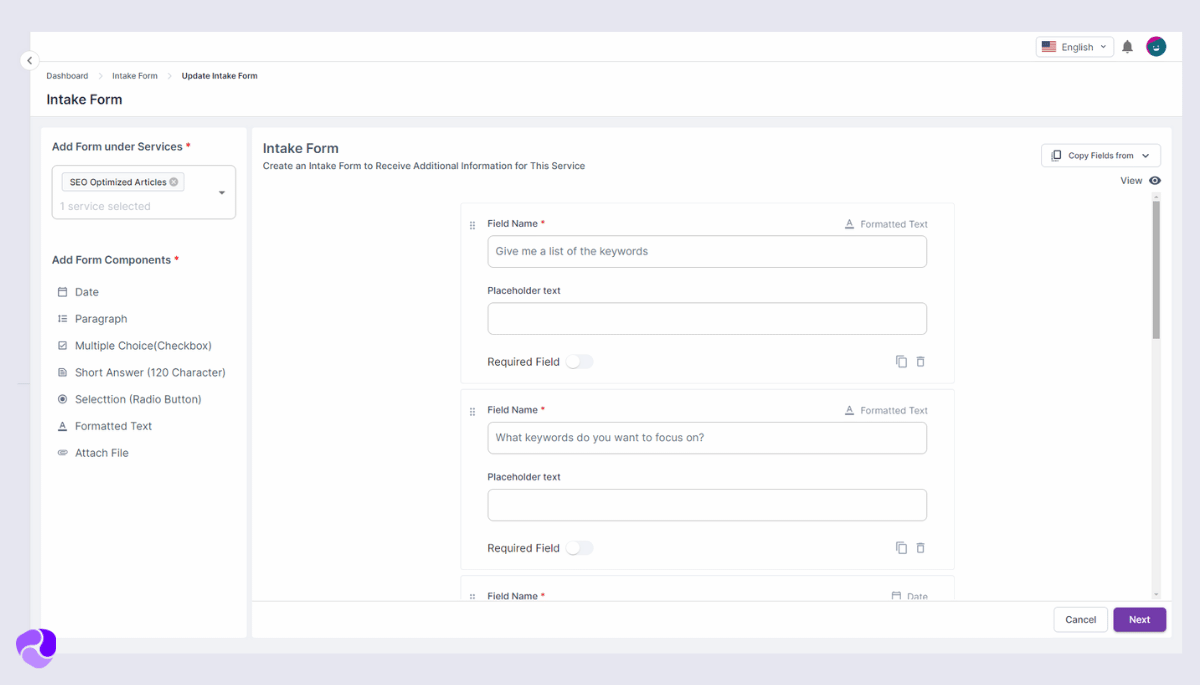Open Intake Form from the breadcrumb trail

coord(134,75)
